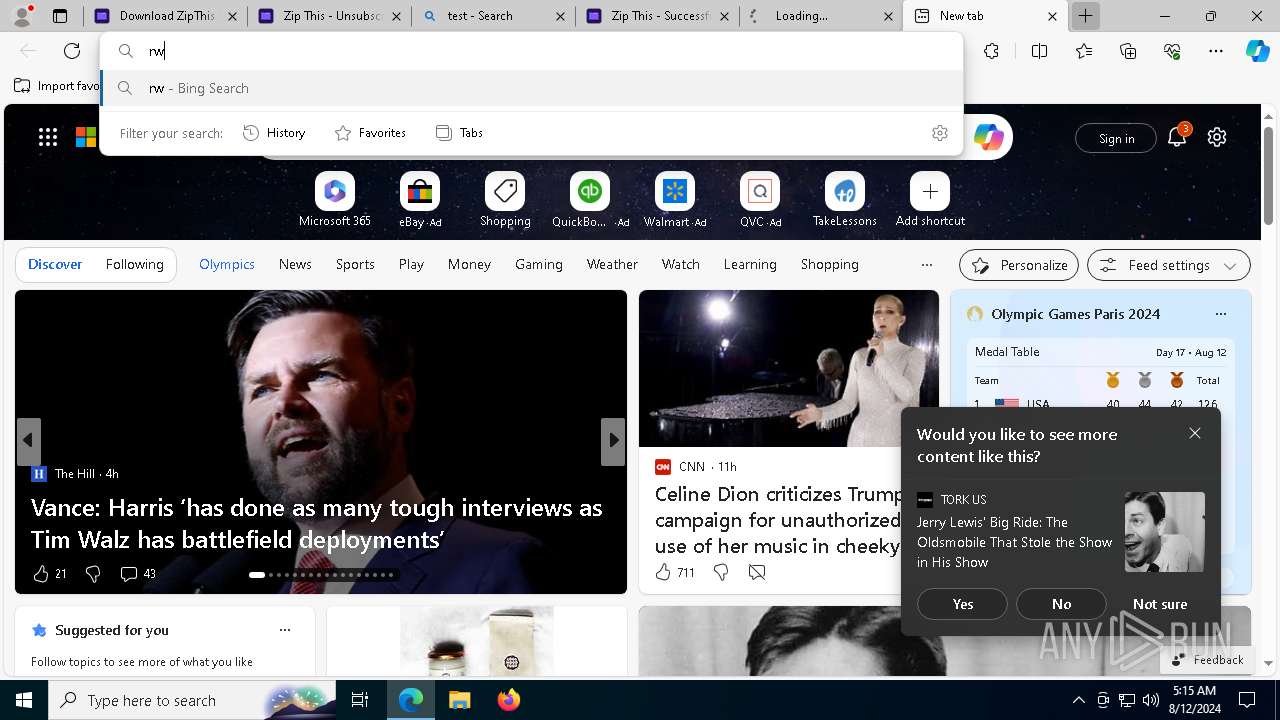1280x720 pixels.
Task: Filter search by History
Action: pos(274,133)
